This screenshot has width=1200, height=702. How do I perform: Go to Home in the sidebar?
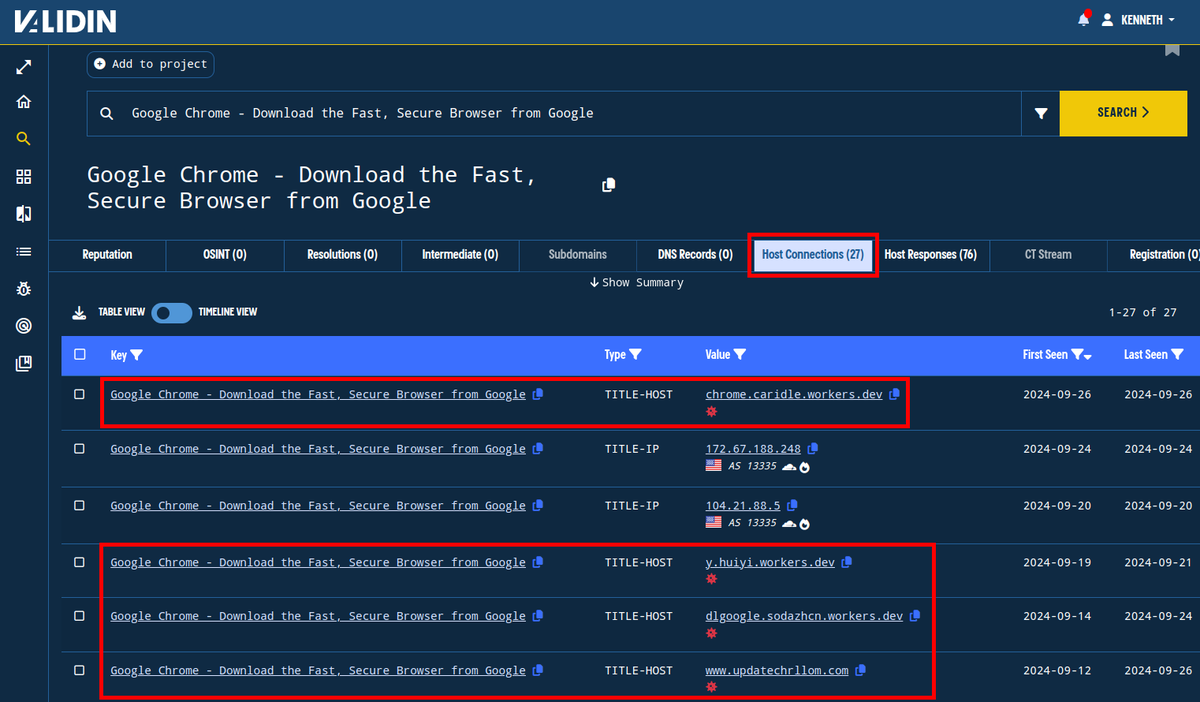pos(24,102)
